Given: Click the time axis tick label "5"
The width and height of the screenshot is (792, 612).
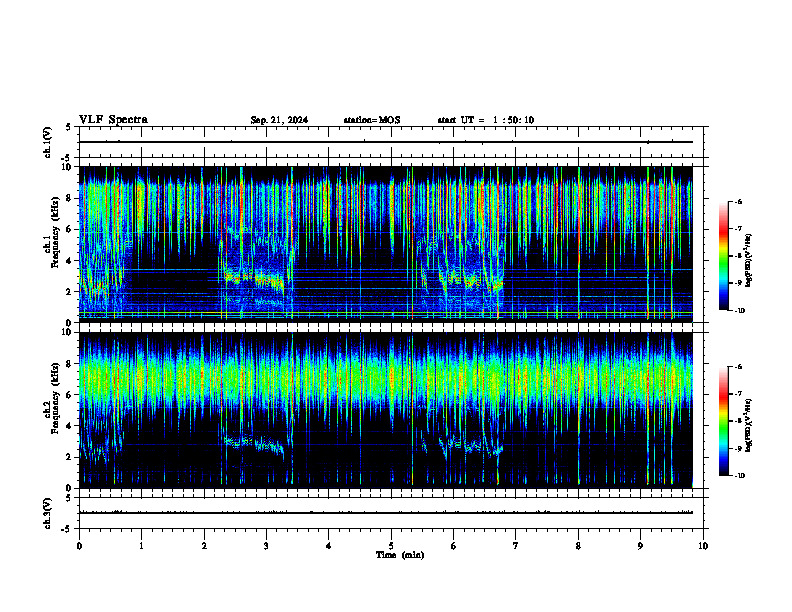Looking at the screenshot, I should [x=391, y=546].
